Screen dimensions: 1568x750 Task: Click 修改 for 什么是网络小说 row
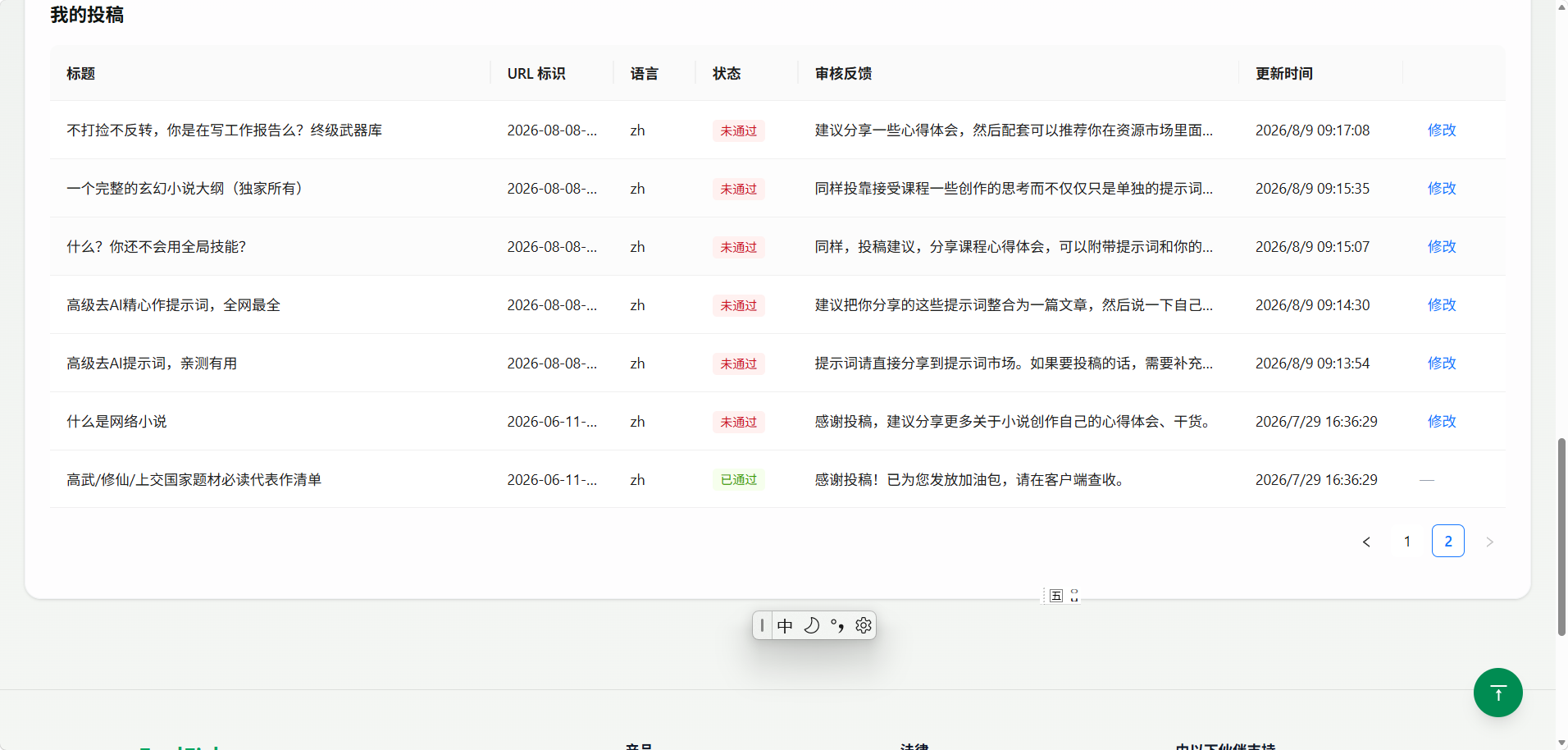click(x=1442, y=422)
